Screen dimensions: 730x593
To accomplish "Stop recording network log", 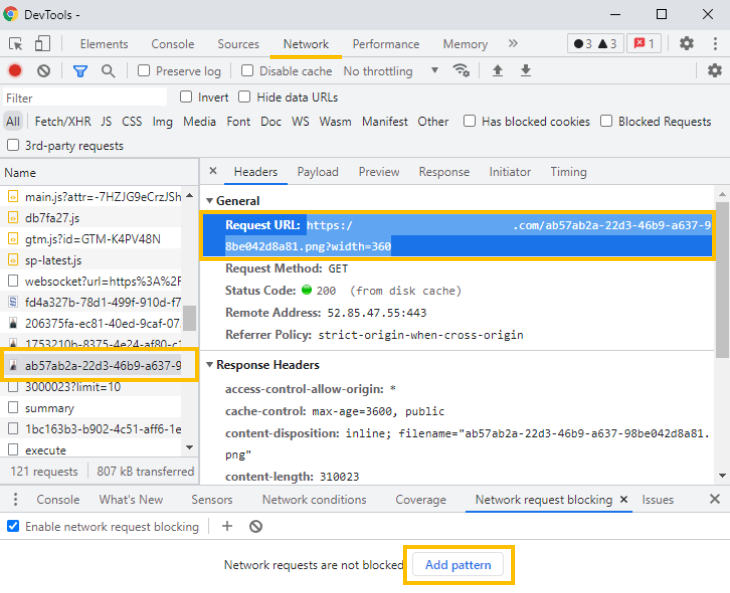I will click(15, 71).
